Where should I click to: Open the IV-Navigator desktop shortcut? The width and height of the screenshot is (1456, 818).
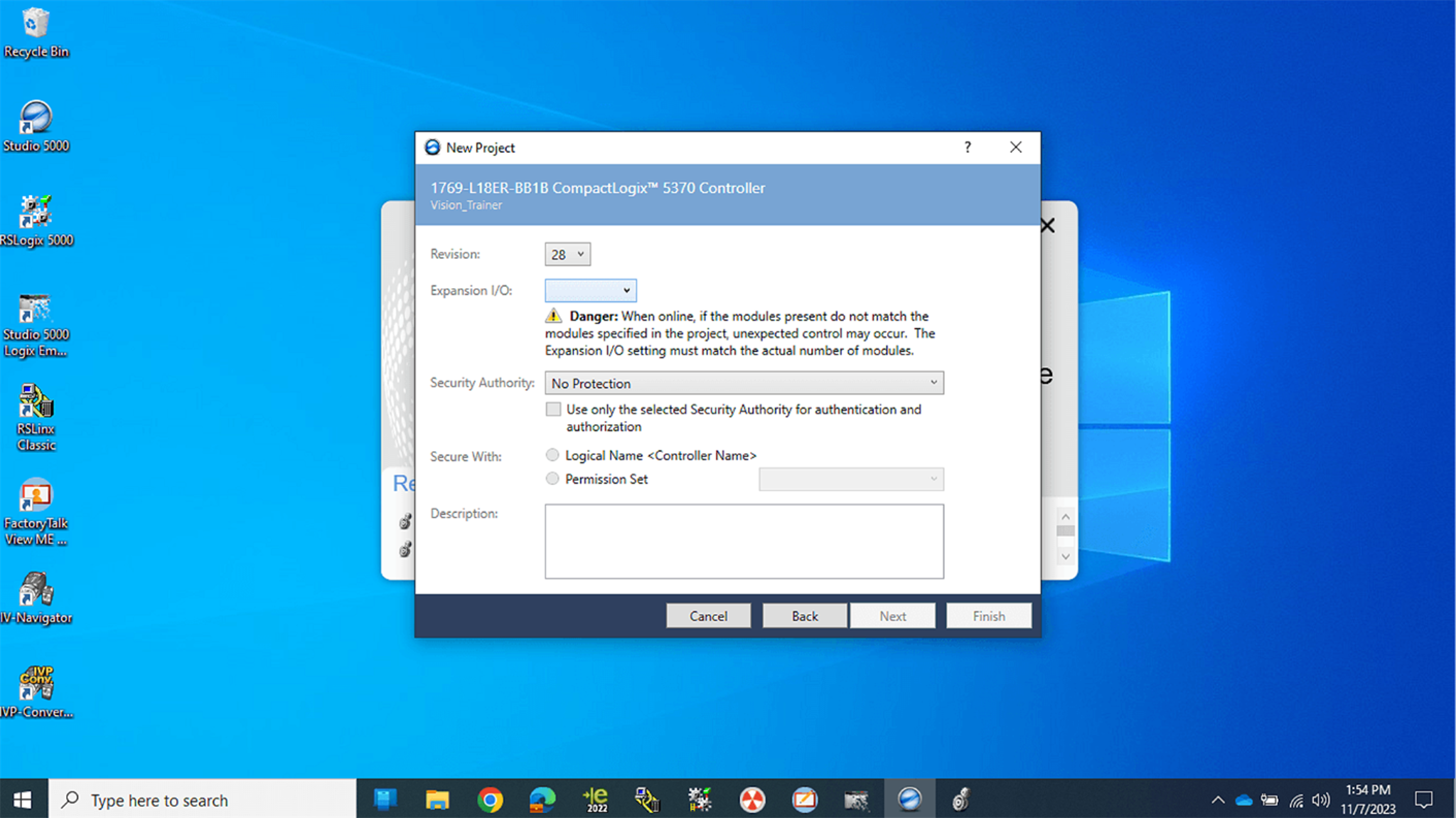(36, 598)
